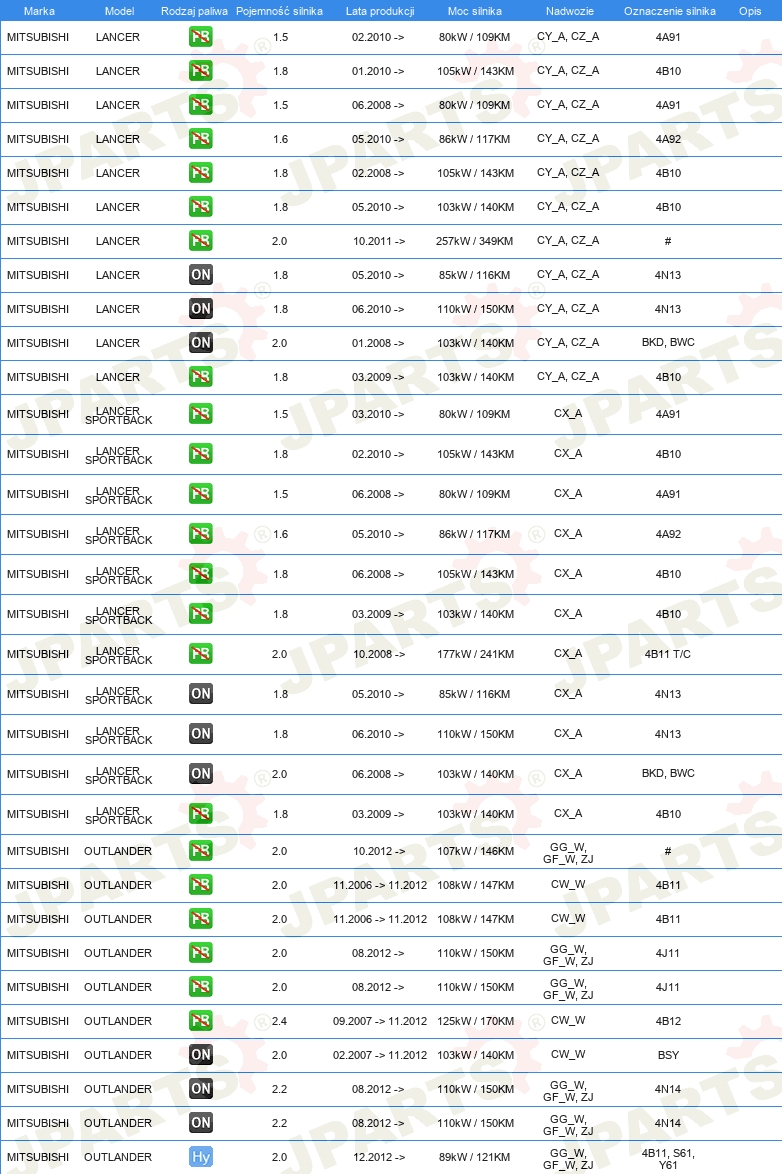
Task: Click the 4B11 T/C engine code
Action: pos(668,654)
